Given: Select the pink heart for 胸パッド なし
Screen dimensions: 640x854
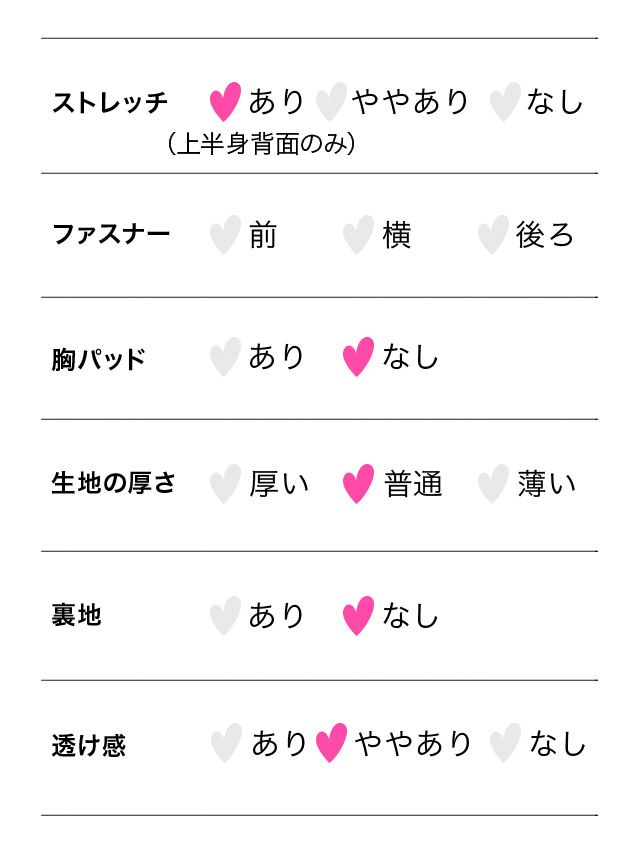Looking at the screenshot, I should pyautogui.click(x=358, y=357).
